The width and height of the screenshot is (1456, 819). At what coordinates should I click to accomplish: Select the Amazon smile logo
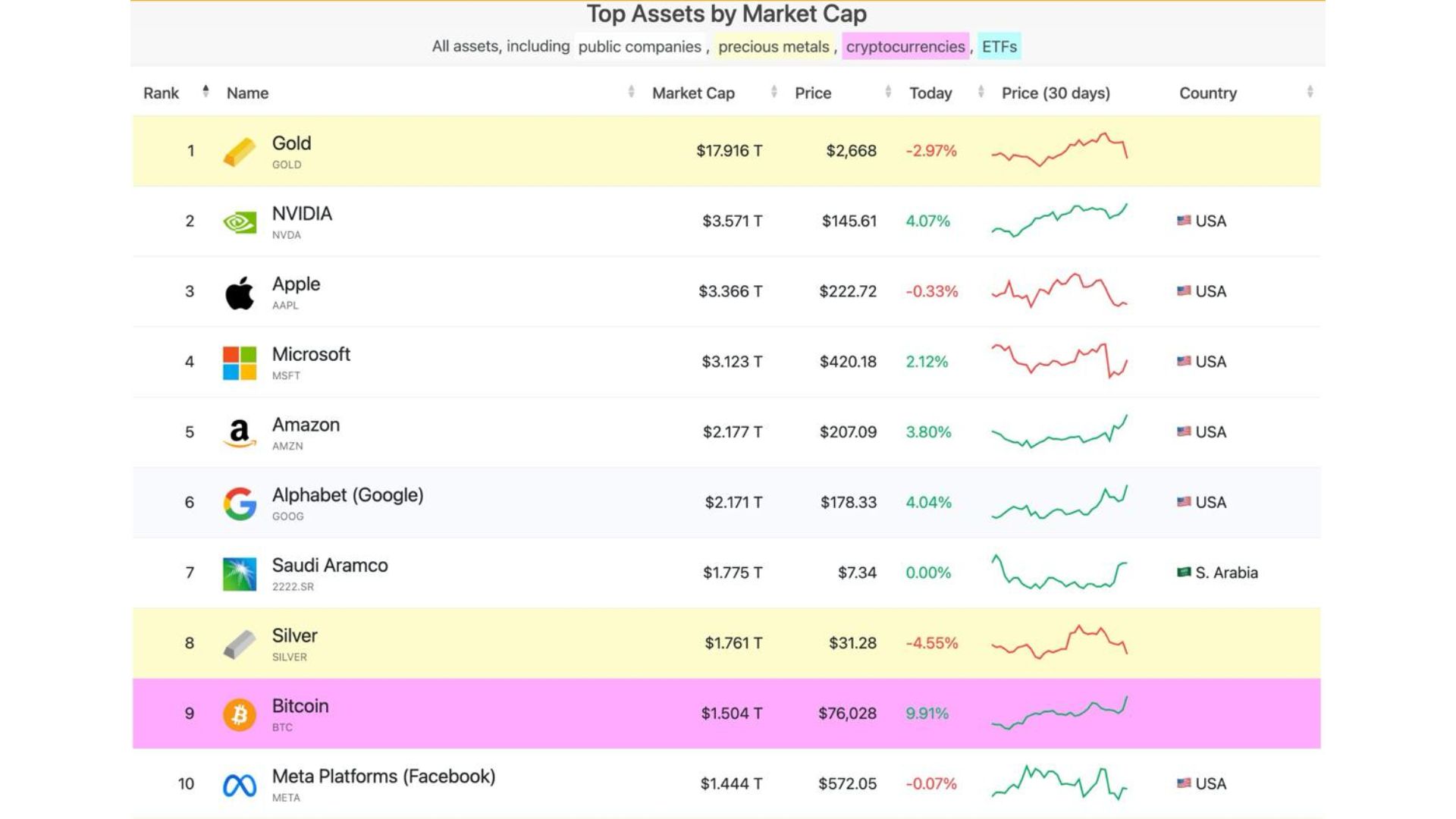[x=238, y=431]
